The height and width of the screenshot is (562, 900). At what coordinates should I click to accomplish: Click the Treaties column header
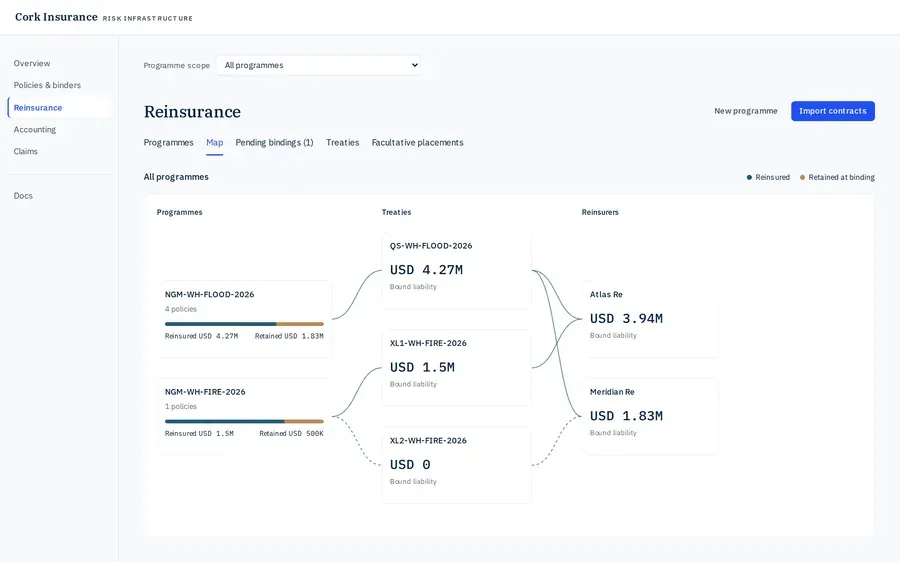[x=397, y=212]
